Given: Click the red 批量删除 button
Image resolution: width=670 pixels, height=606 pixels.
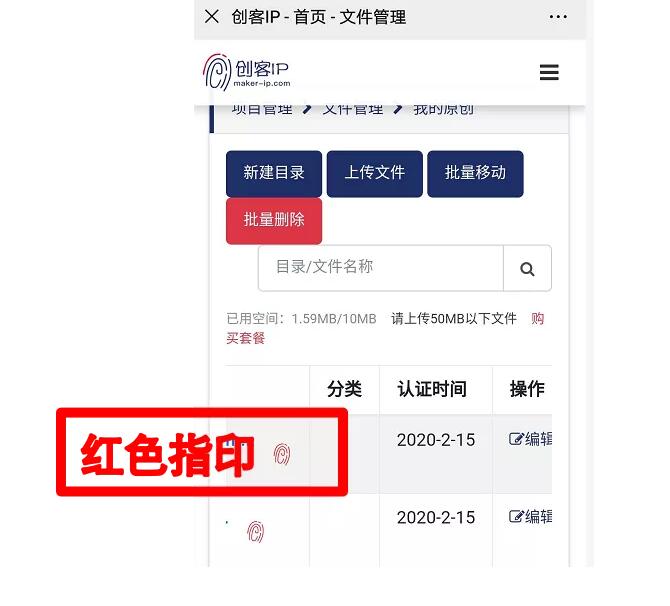Looking at the screenshot, I should pos(274,221).
